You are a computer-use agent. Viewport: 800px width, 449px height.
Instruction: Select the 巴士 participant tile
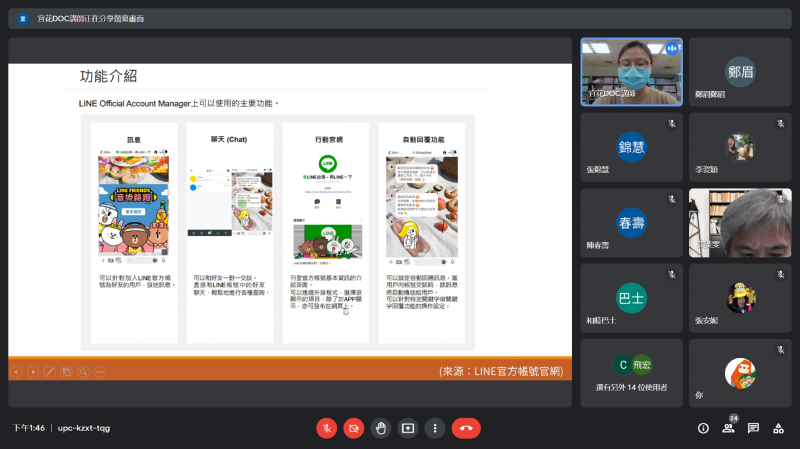click(632, 298)
